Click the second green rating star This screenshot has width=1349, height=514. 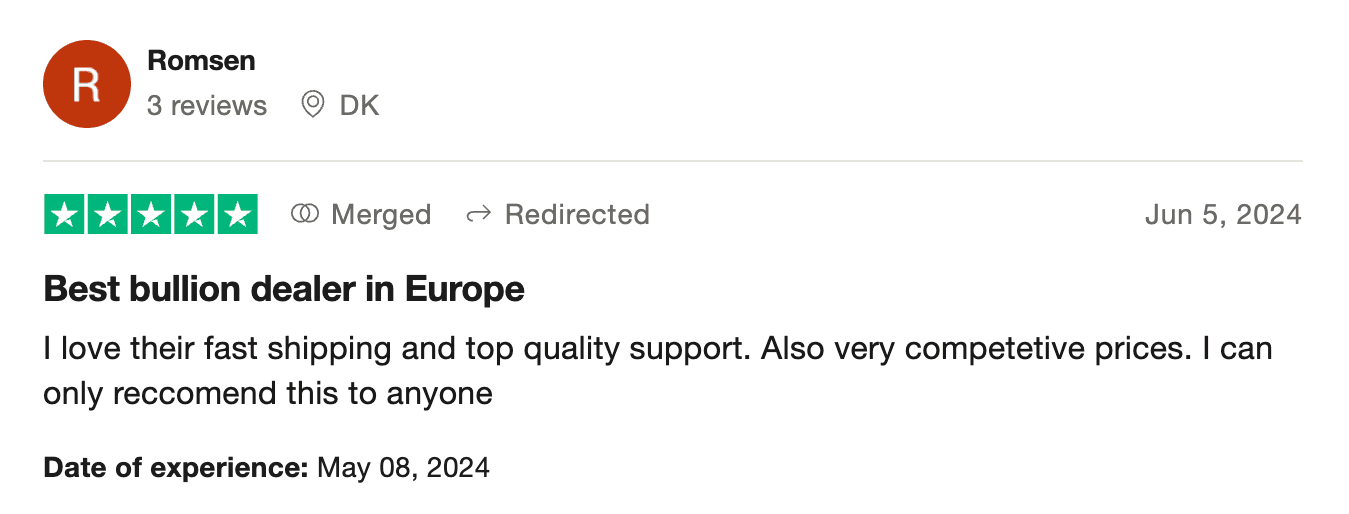click(x=108, y=215)
